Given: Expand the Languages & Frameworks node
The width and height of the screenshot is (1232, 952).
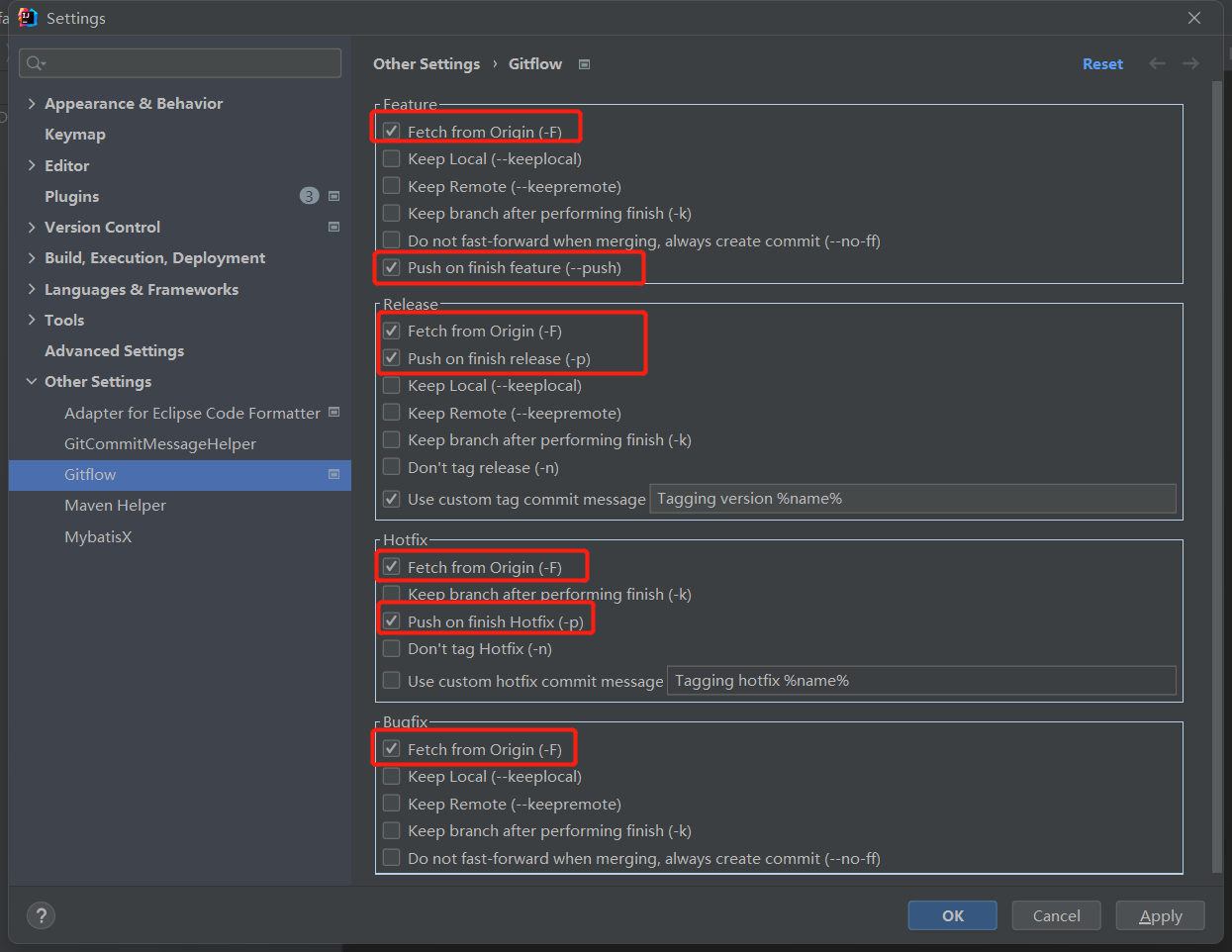Looking at the screenshot, I should (x=32, y=289).
